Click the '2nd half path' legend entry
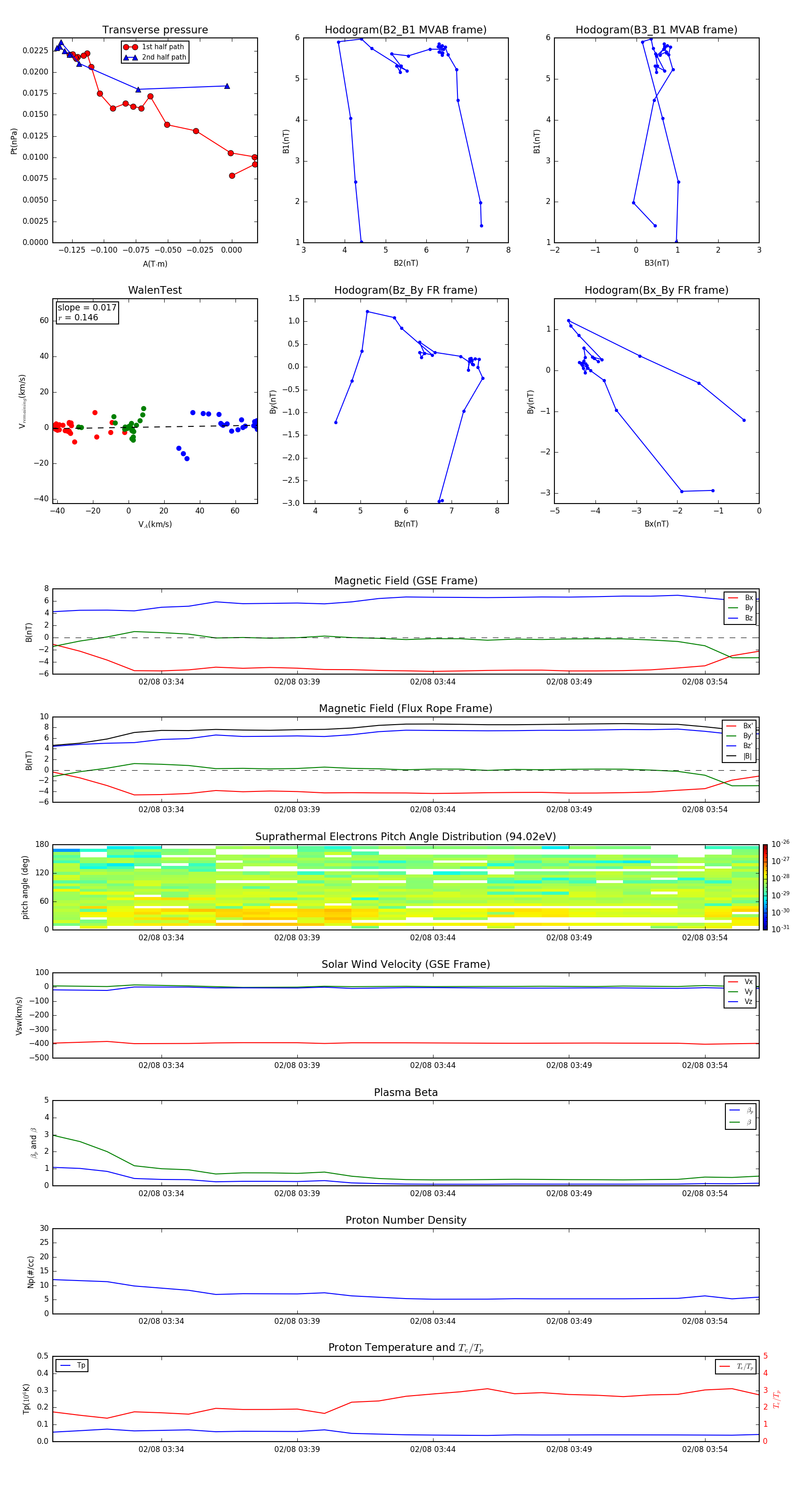 (155, 57)
